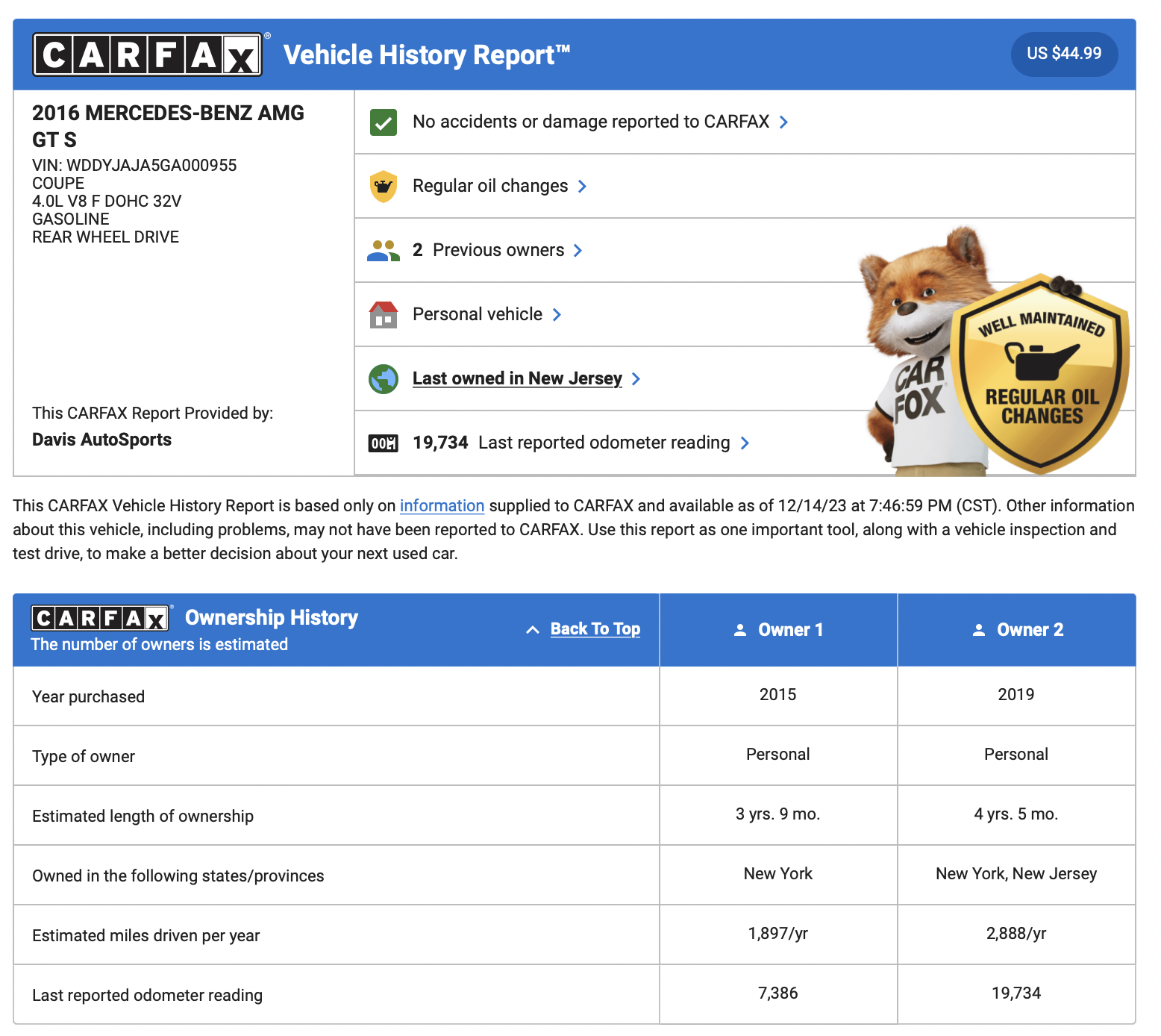1161x1036 pixels.
Task: Click the Regular oil changes text
Action: 490,186
